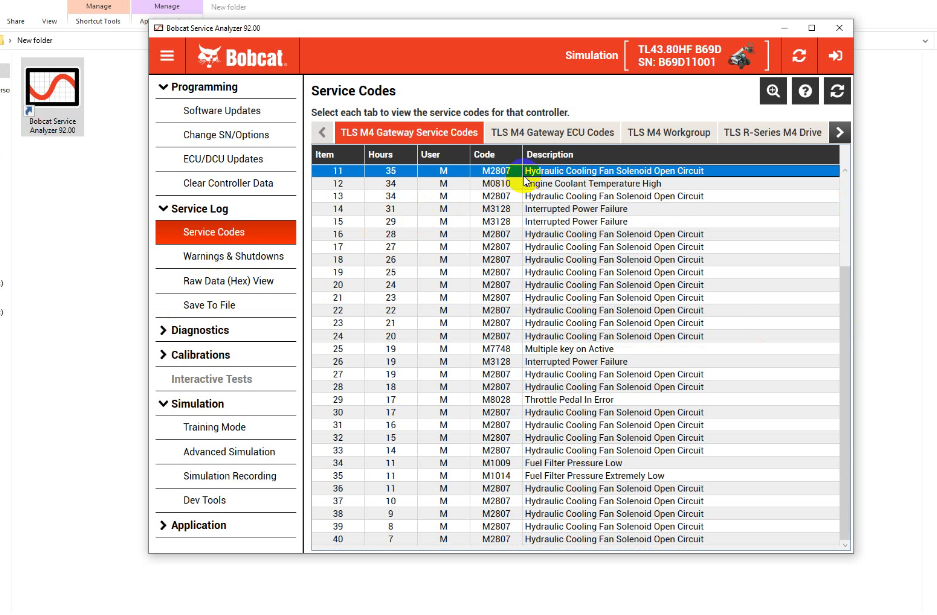The image size is (937, 615).
Task: Select item 14 Interrupted Power Failure row
Action: (x=575, y=209)
